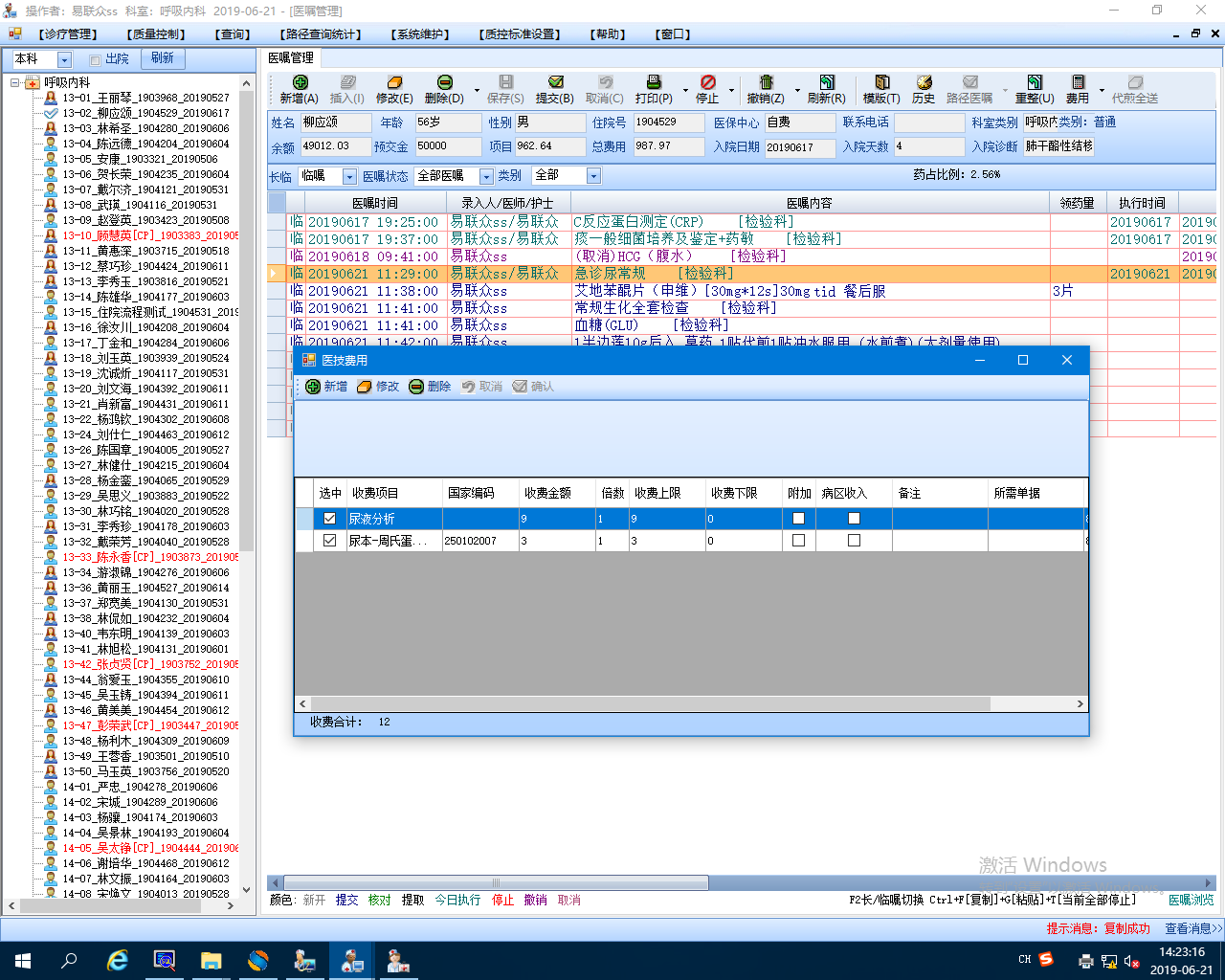Open the 【路径查询统计】 menu

[320, 34]
